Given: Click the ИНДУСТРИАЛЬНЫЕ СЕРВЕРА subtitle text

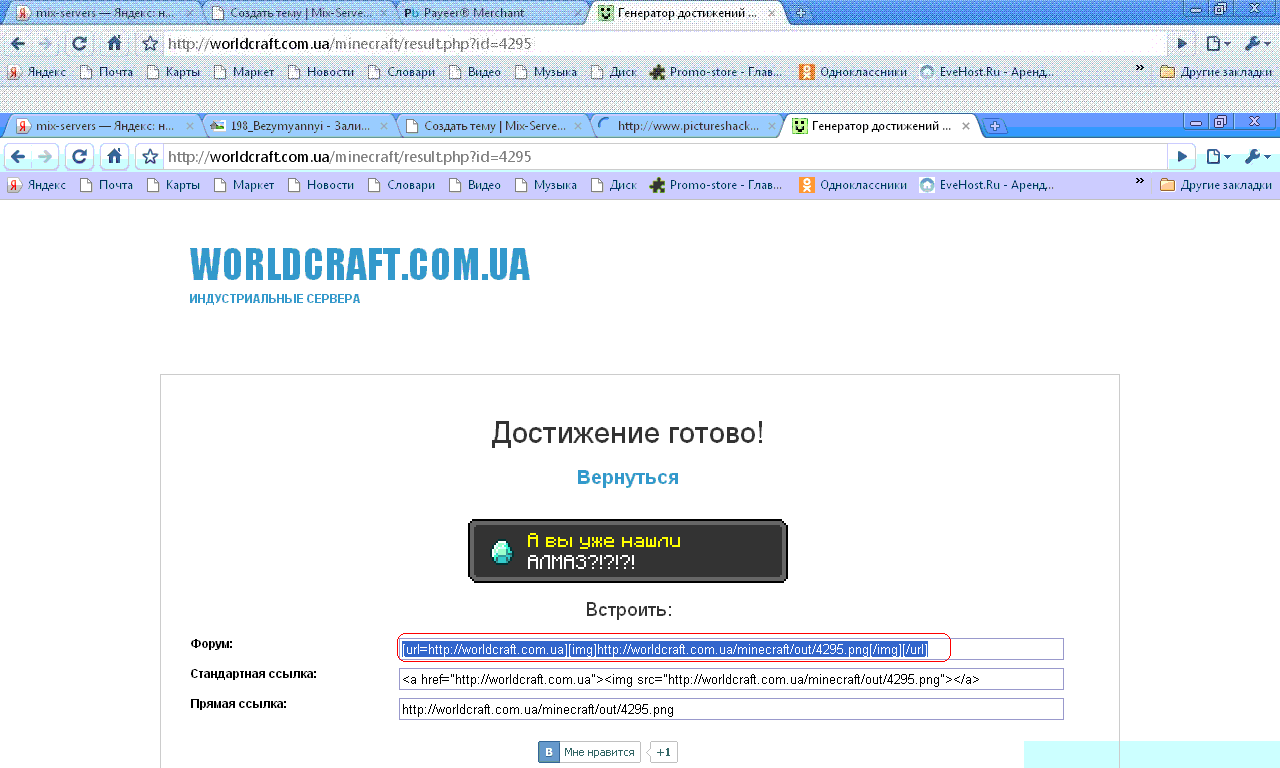Looking at the screenshot, I should (x=275, y=299).
